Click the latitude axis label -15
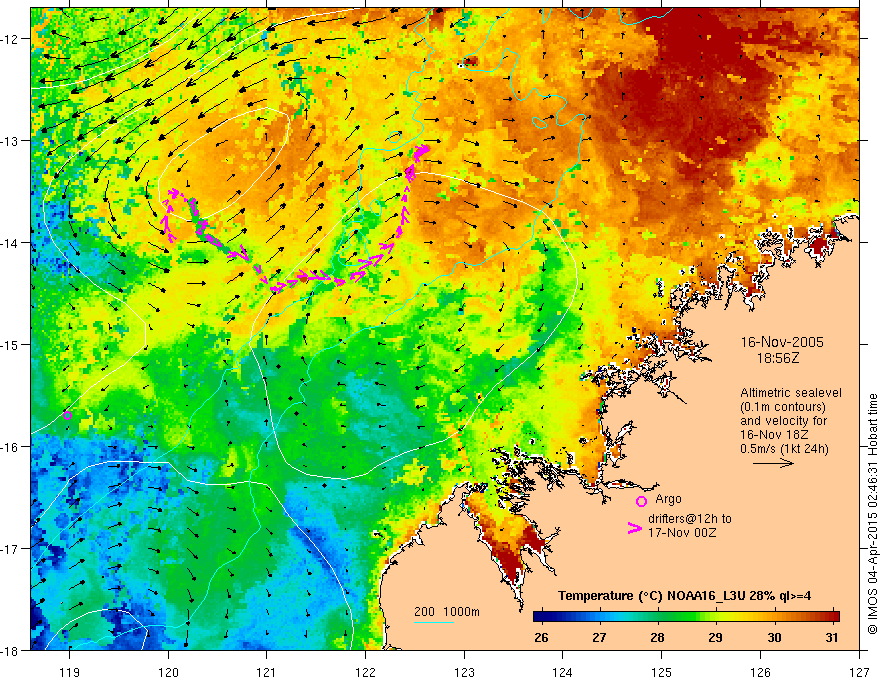880x680 pixels. click(10, 344)
